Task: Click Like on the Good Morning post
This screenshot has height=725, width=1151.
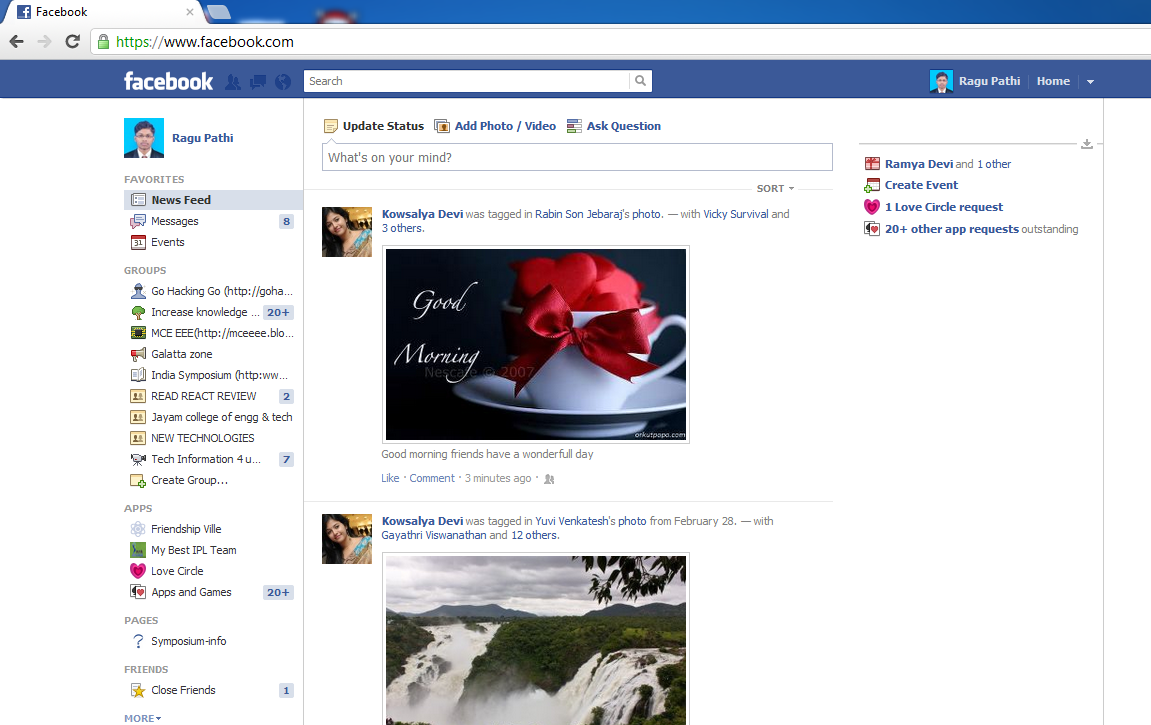Action: coord(390,478)
